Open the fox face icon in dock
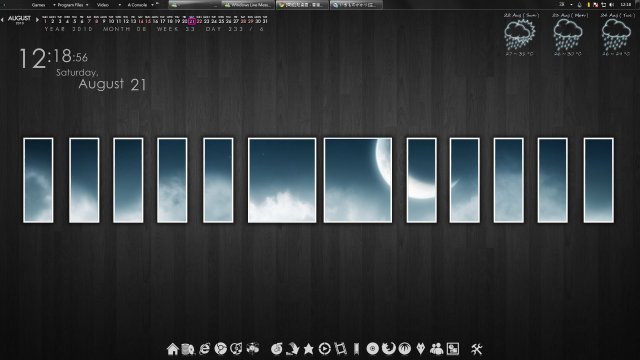 click(x=421, y=349)
